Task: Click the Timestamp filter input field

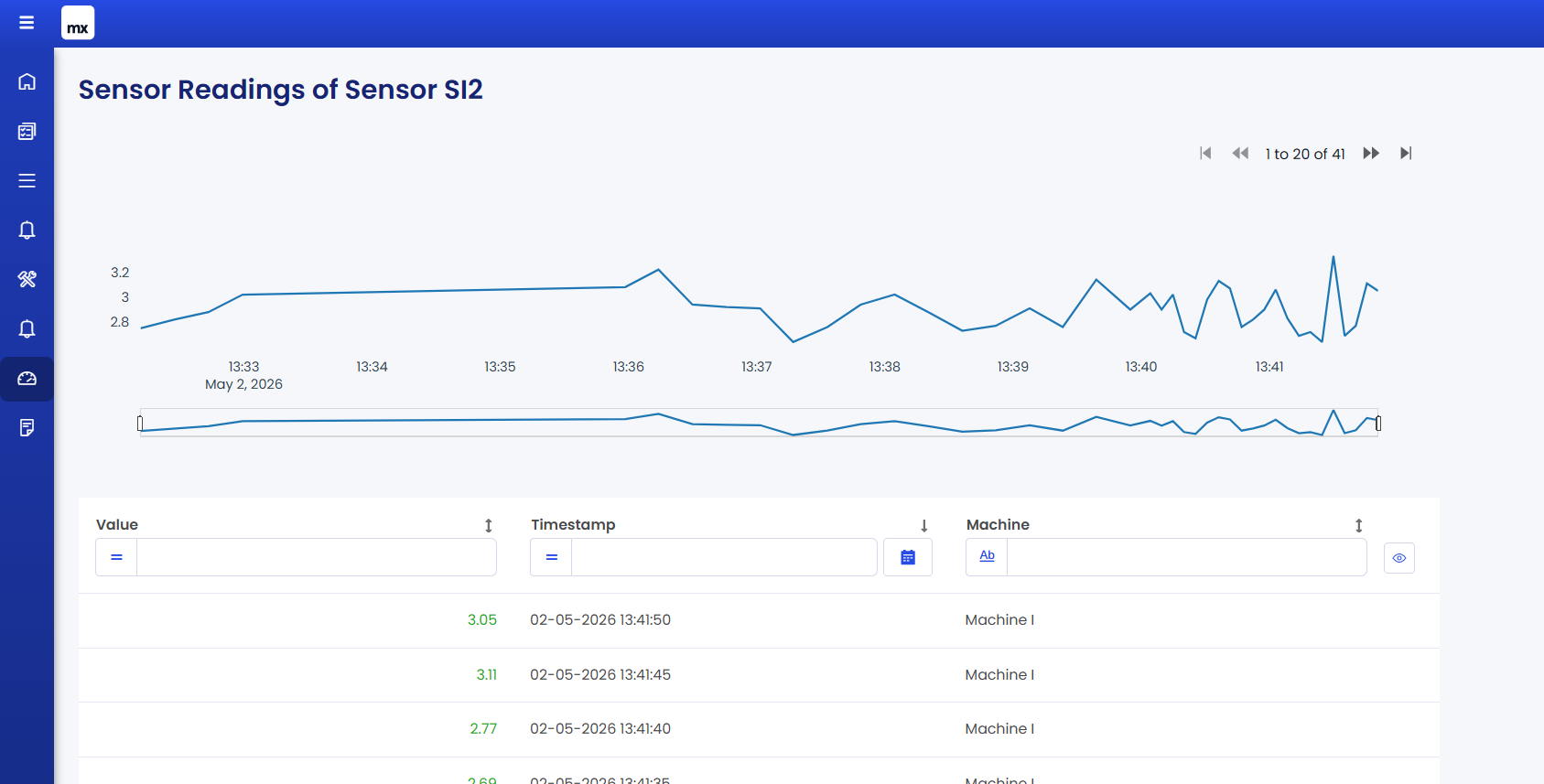Action: point(724,557)
